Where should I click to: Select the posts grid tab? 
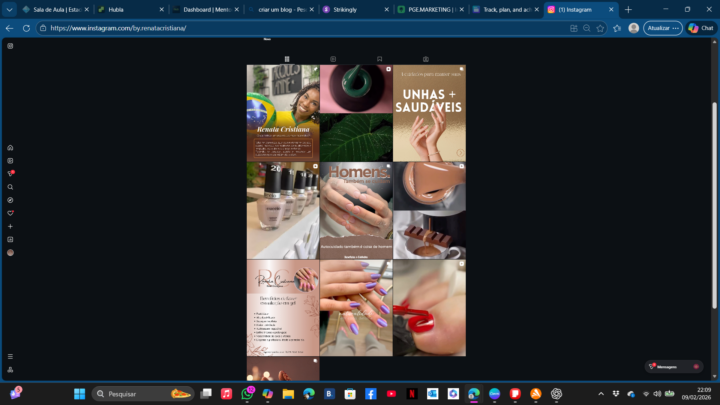(287, 59)
